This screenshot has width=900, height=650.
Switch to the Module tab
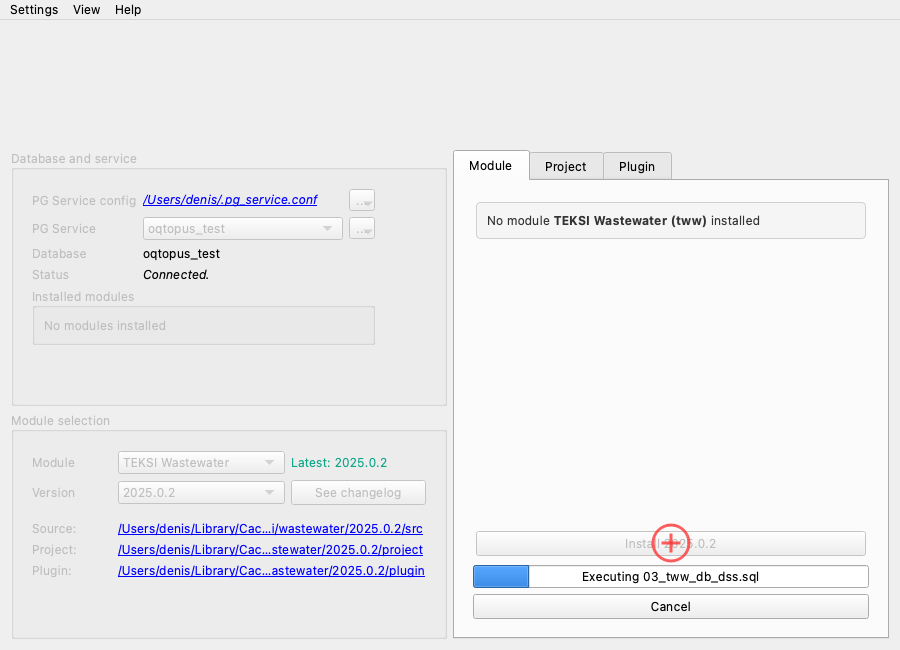[x=490, y=166]
